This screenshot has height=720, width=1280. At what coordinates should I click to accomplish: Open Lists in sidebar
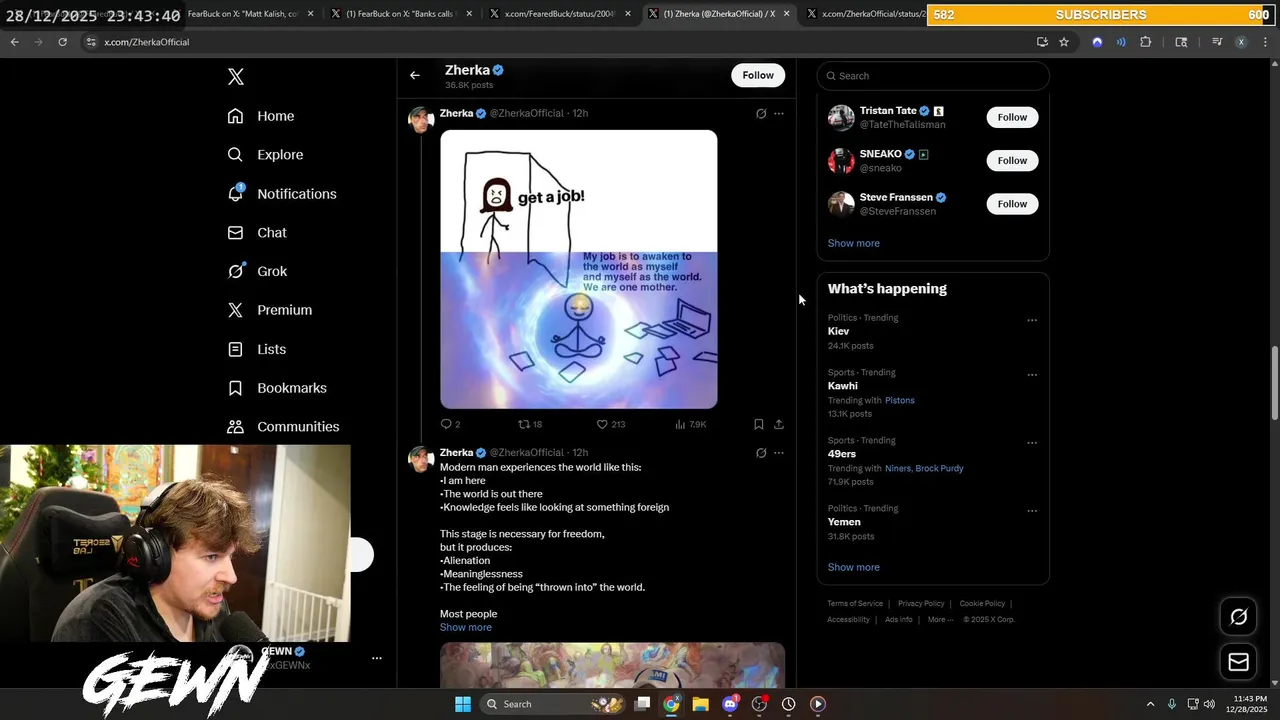257,349
